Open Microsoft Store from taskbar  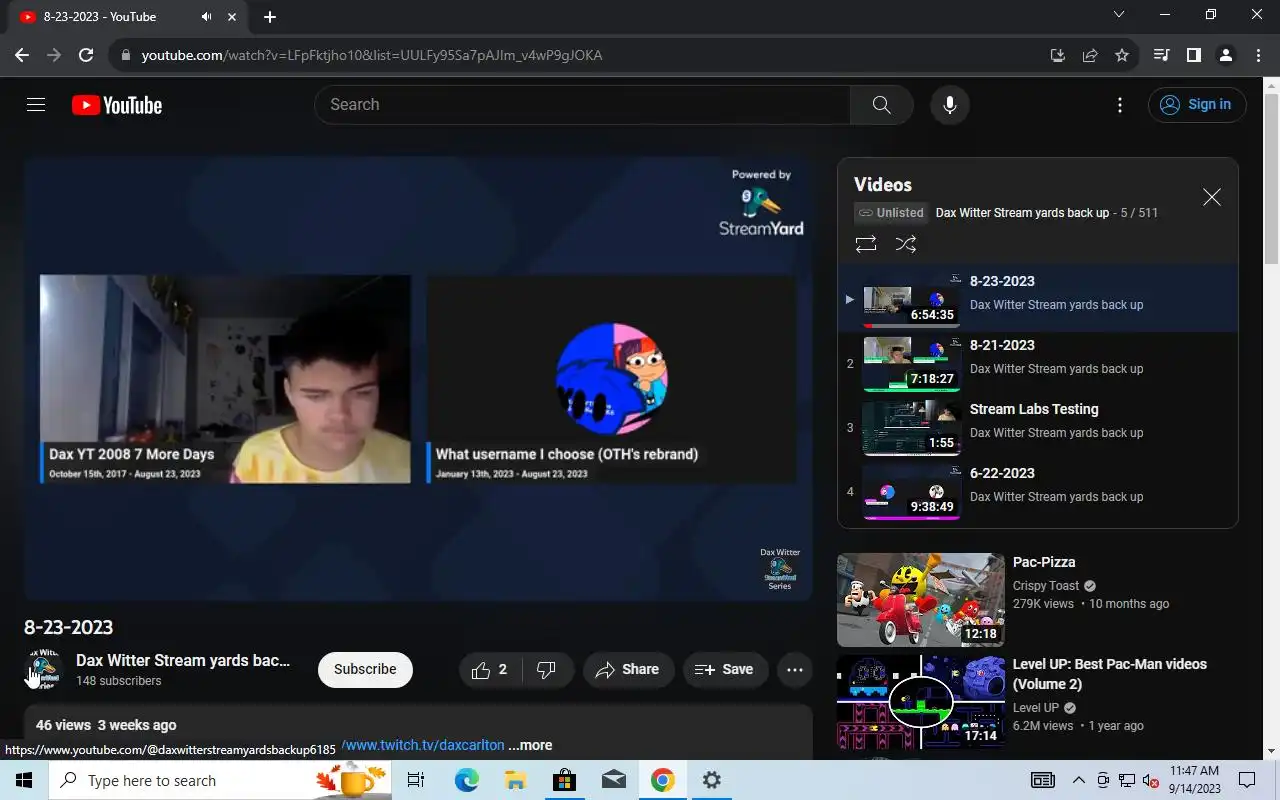(564, 780)
